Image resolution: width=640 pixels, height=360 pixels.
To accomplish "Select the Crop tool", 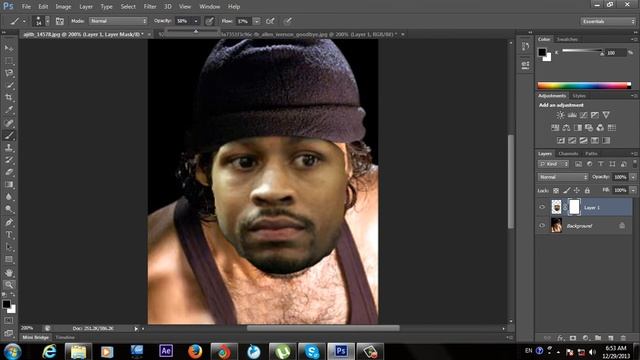I will [x=9, y=98].
